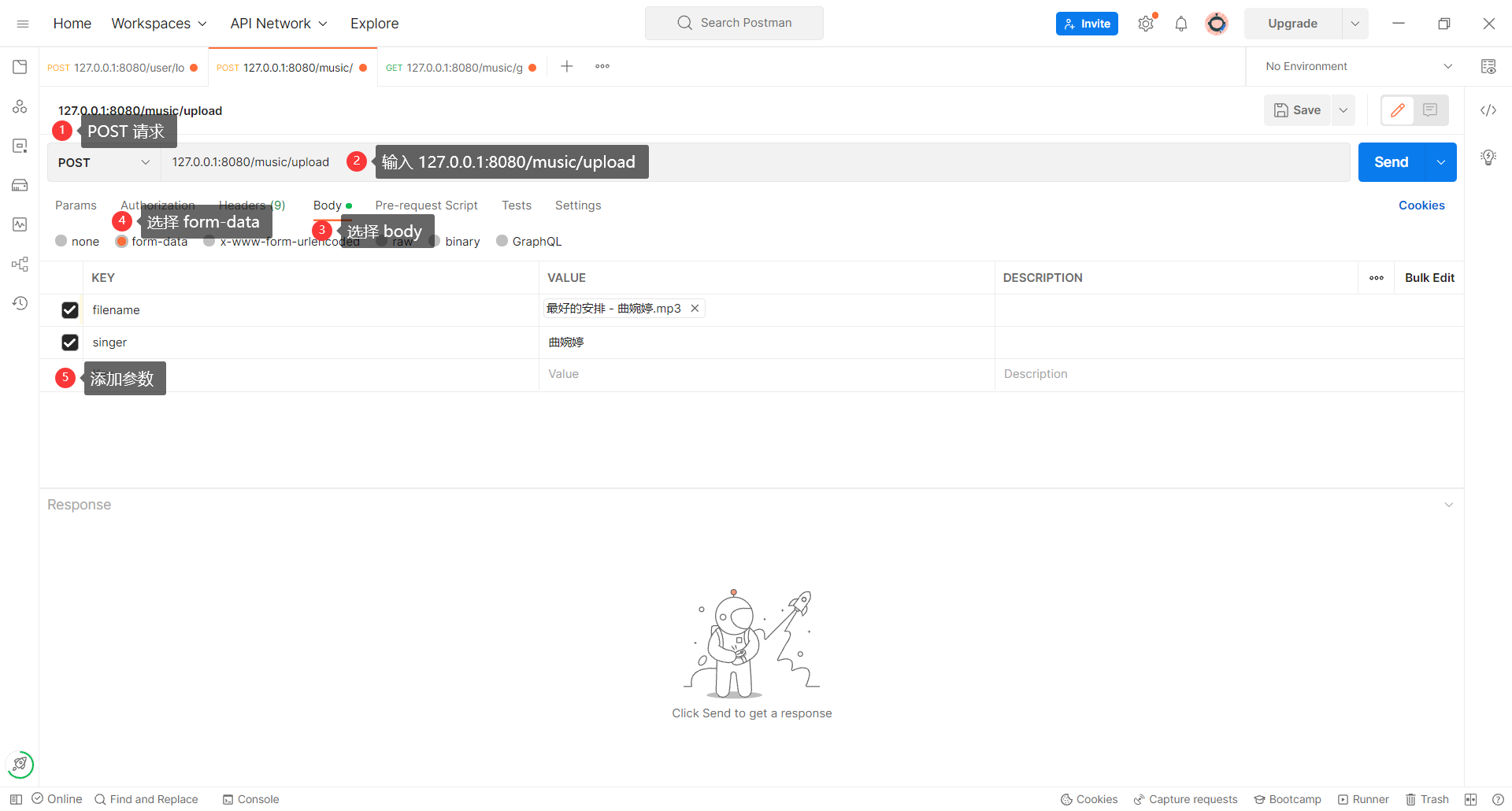Open the user avatar menu
This screenshot has height=811, width=1512.
coord(1217,24)
